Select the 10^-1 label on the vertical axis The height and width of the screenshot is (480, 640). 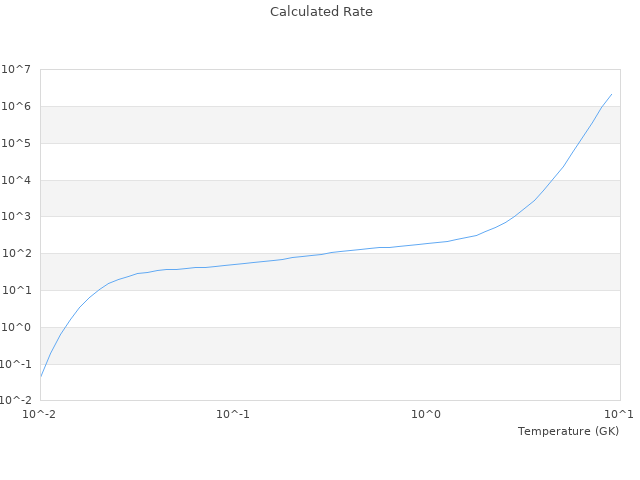(15, 364)
